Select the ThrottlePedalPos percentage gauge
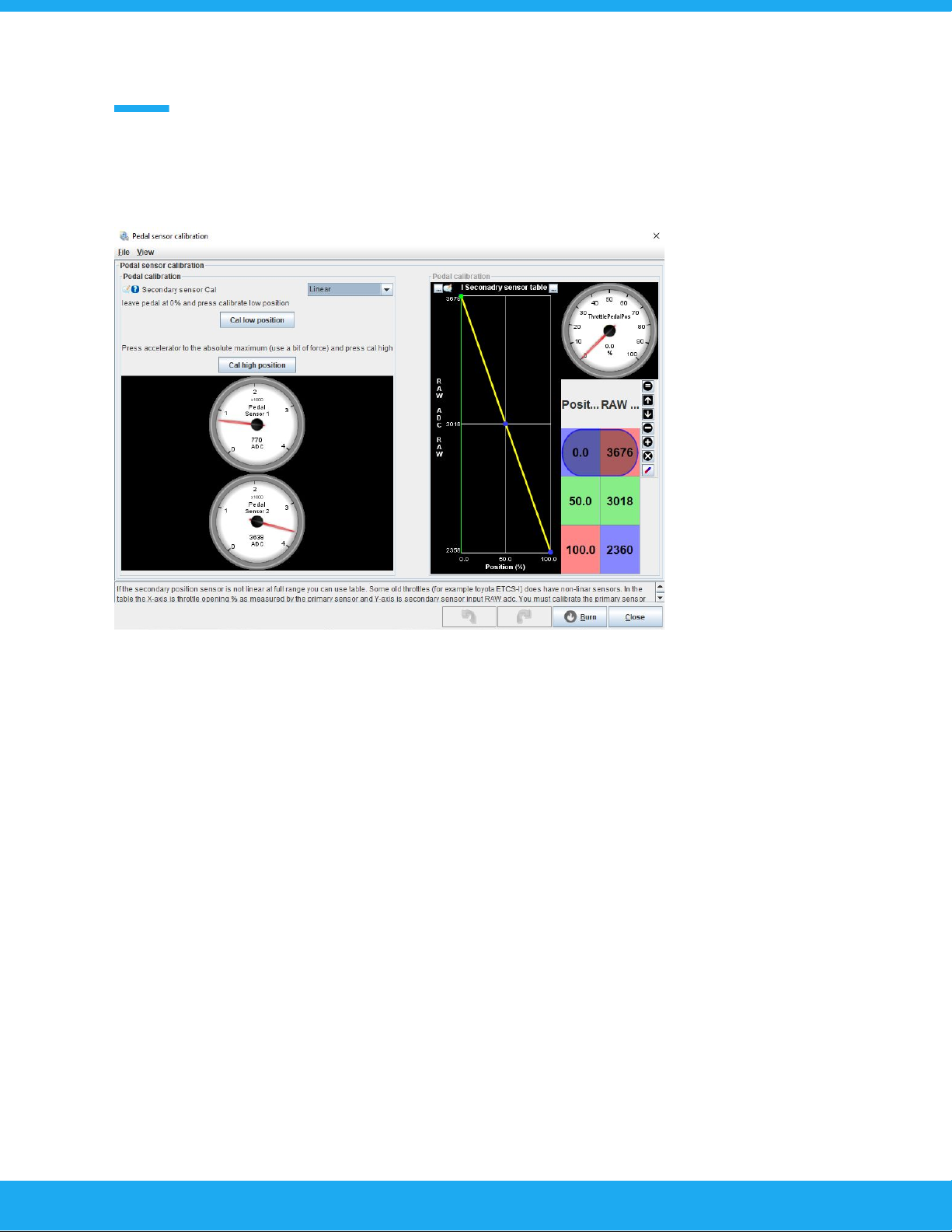The image size is (952, 1232). 609,330
